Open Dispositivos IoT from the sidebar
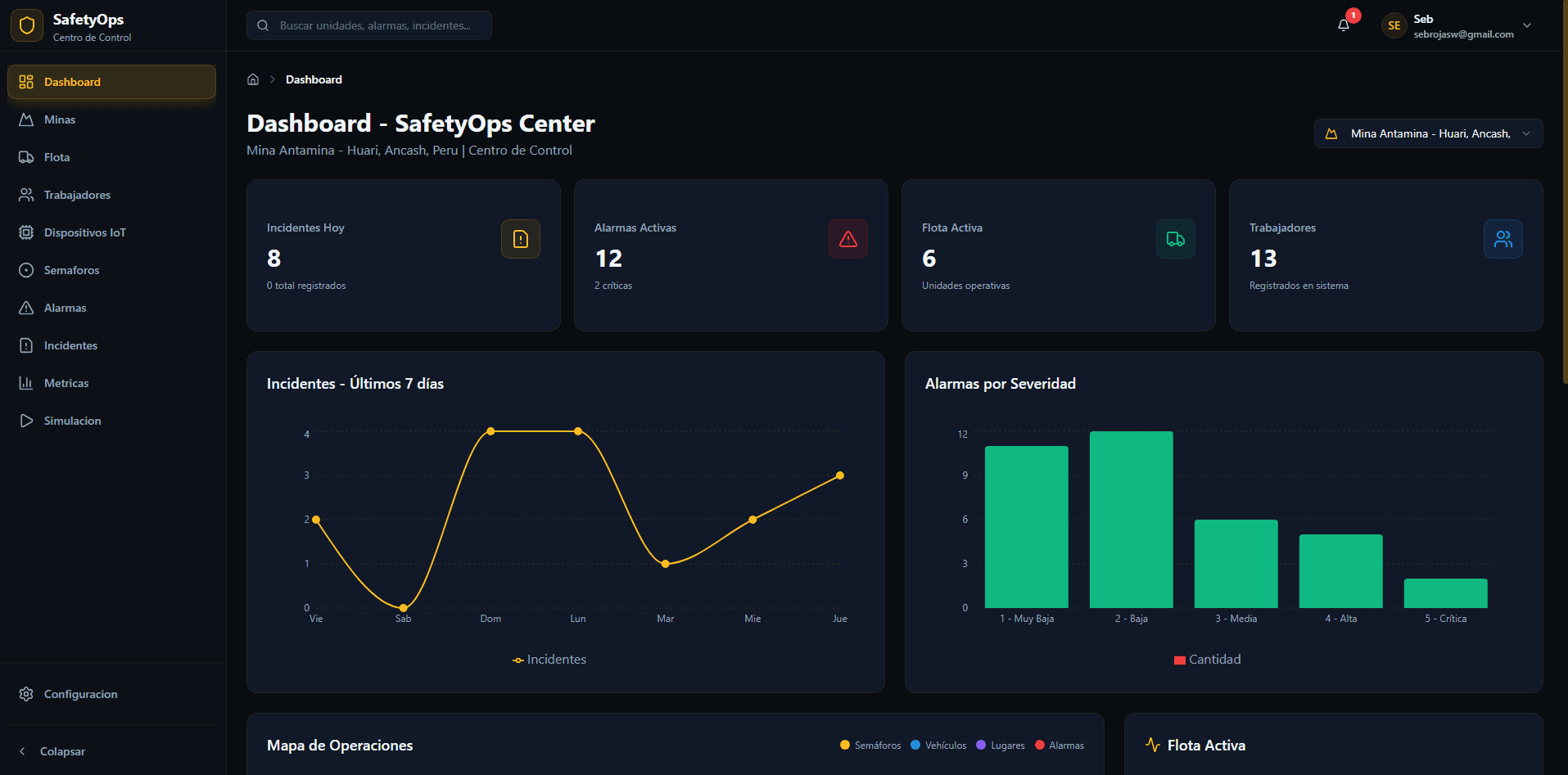Viewport: 1568px width, 775px height. (27, 232)
